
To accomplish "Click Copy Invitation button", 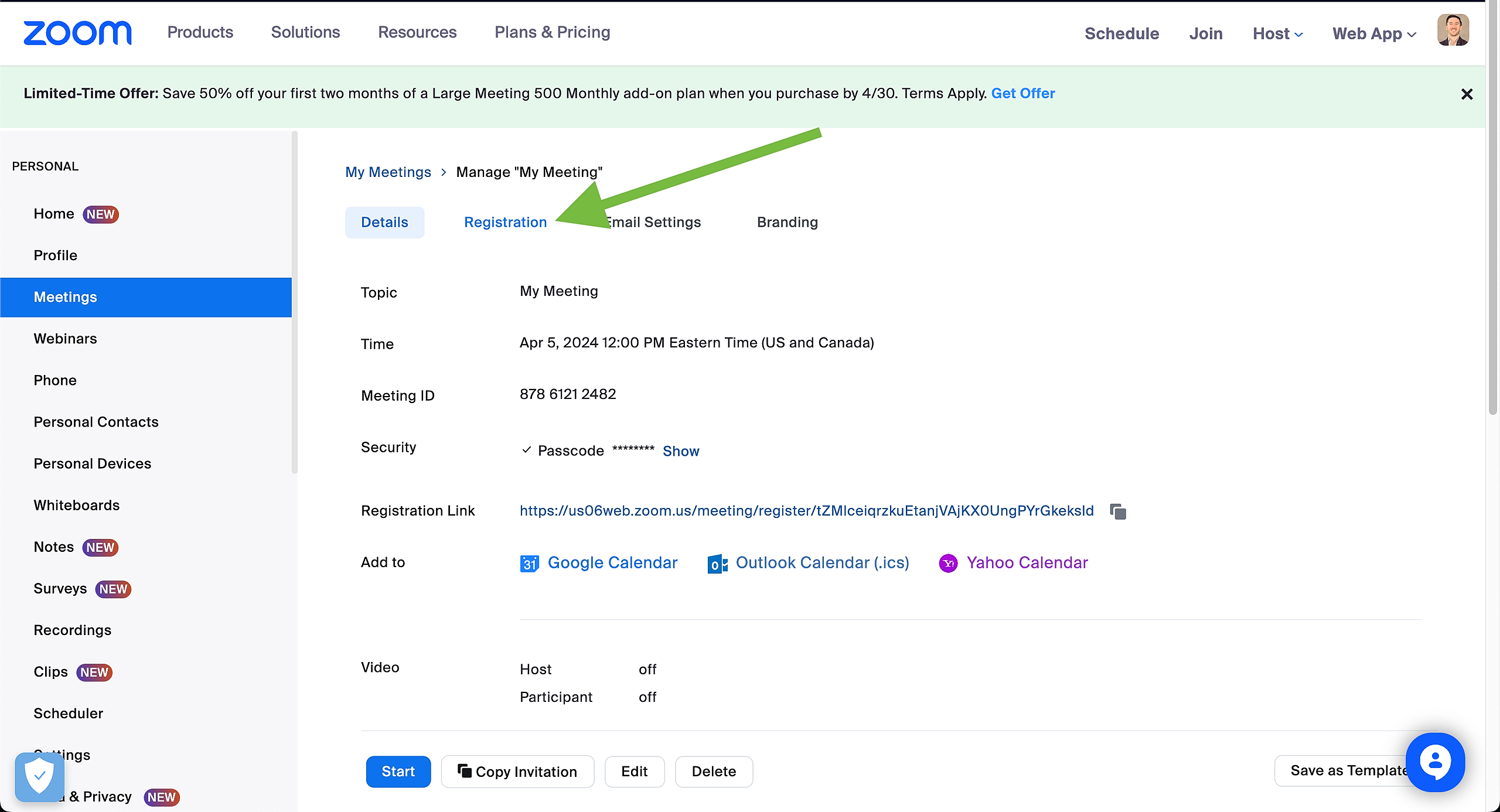I will point(517,772).
